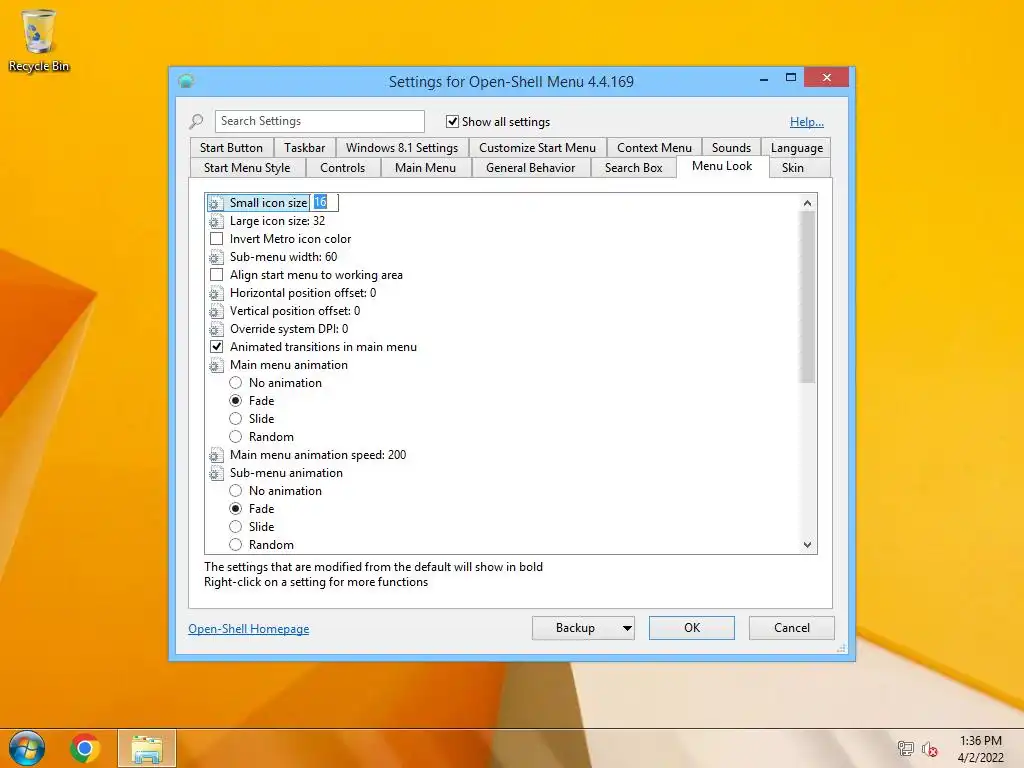The height and width of the screenshot is (768, 1024).
Task: Focus the Search Settings input field
Action: click(x=319, y=121)
